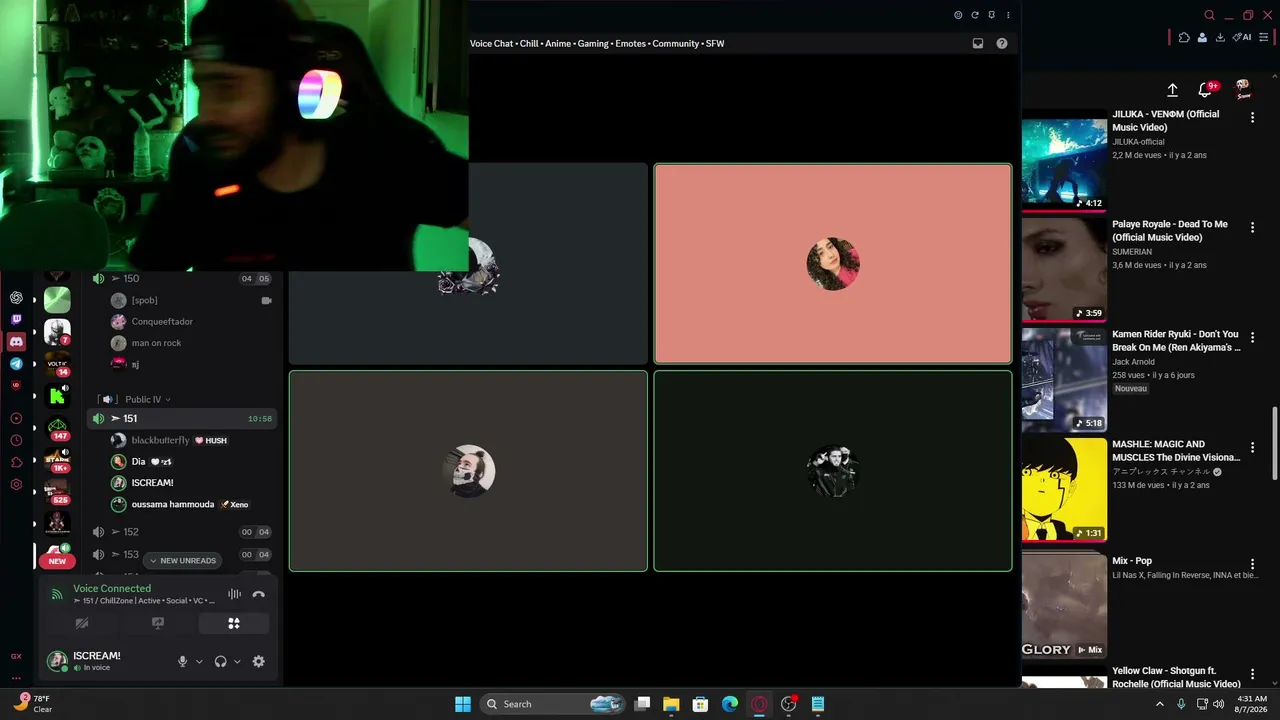Click the Windows taskbar Search box

coord(551,704)
